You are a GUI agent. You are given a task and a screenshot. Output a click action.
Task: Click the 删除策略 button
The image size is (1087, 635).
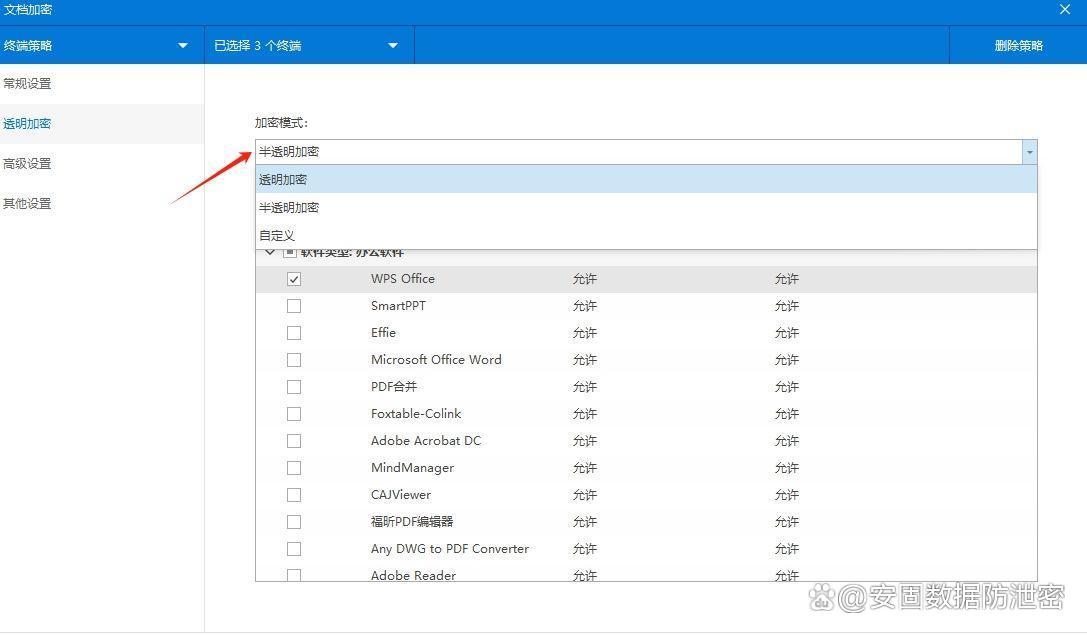pyautogui.click(x=1018, y=46)
